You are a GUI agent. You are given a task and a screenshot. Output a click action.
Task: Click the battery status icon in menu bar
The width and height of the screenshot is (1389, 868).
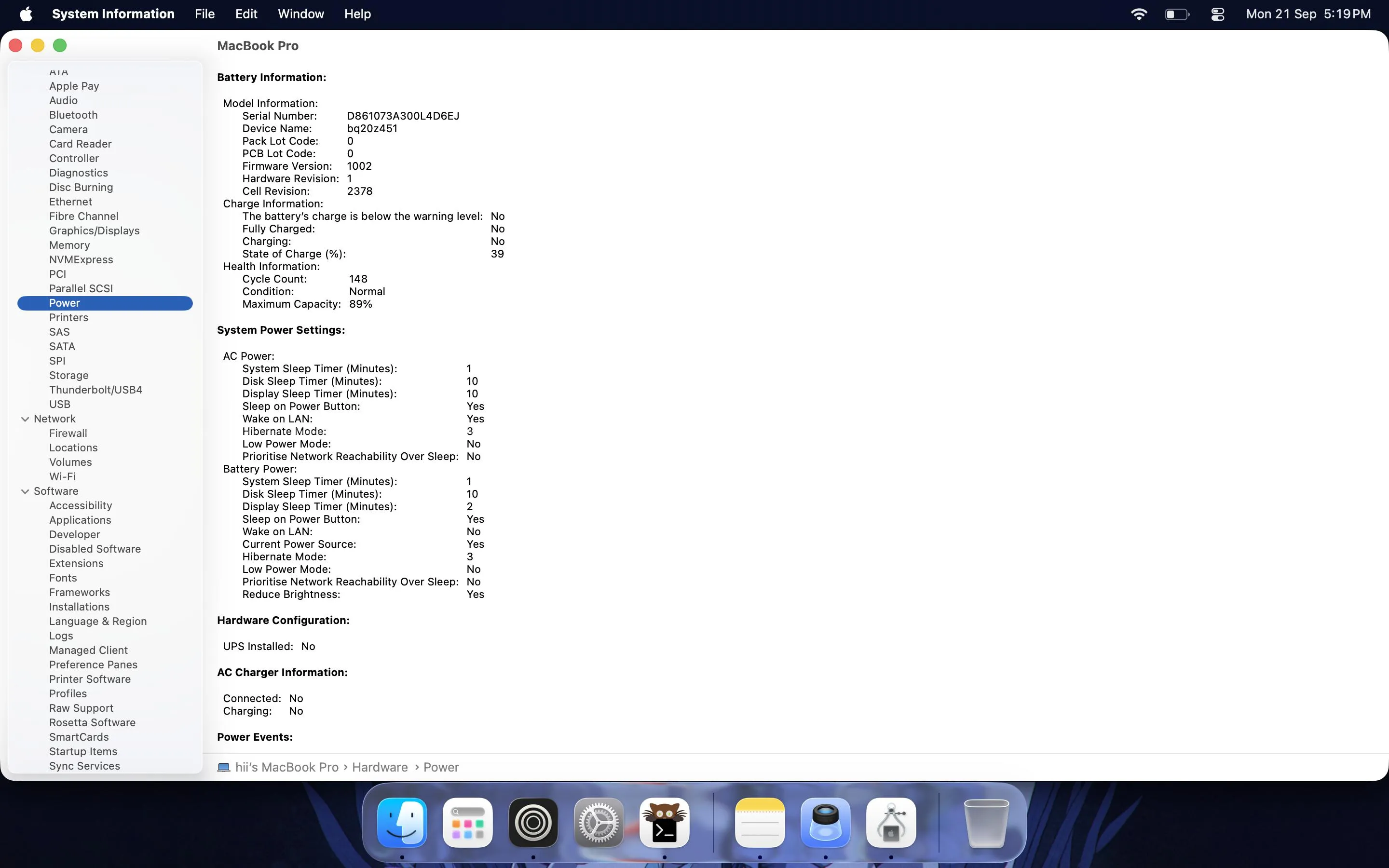tap(1177, 14)
